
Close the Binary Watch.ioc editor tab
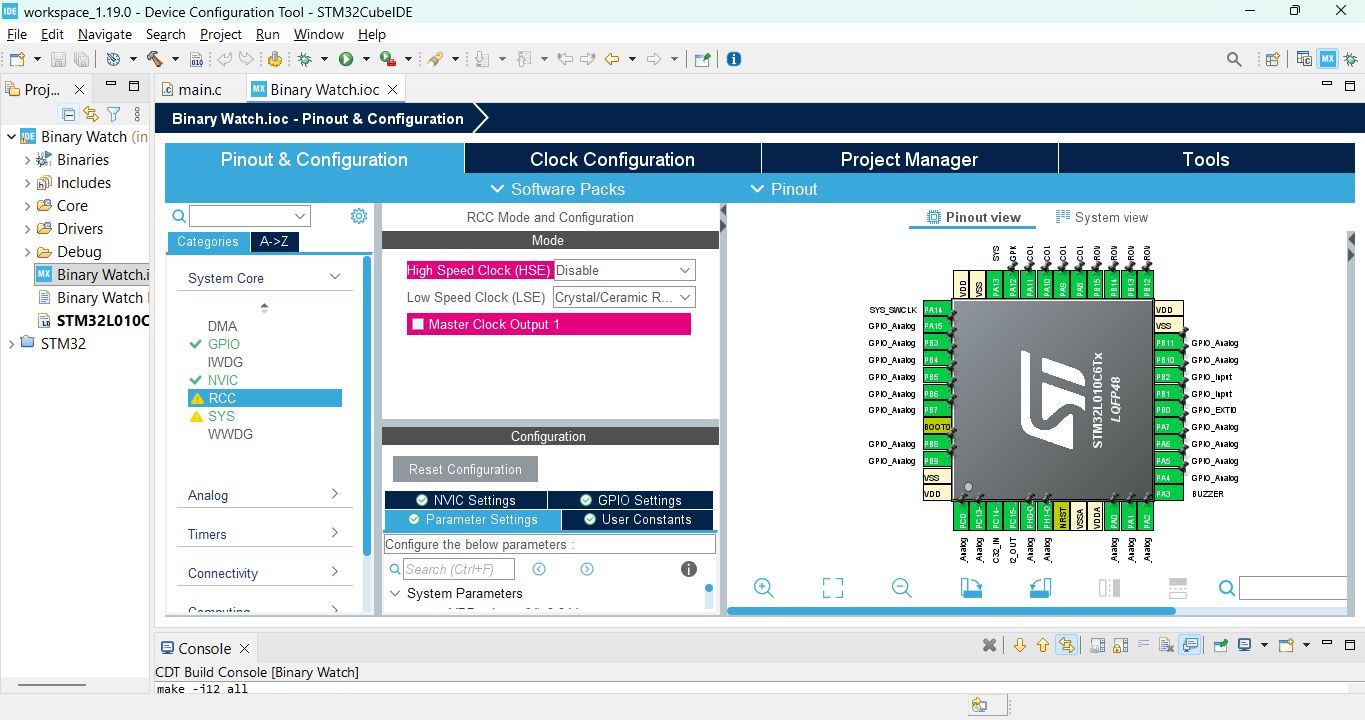click(x=393, y=89)
